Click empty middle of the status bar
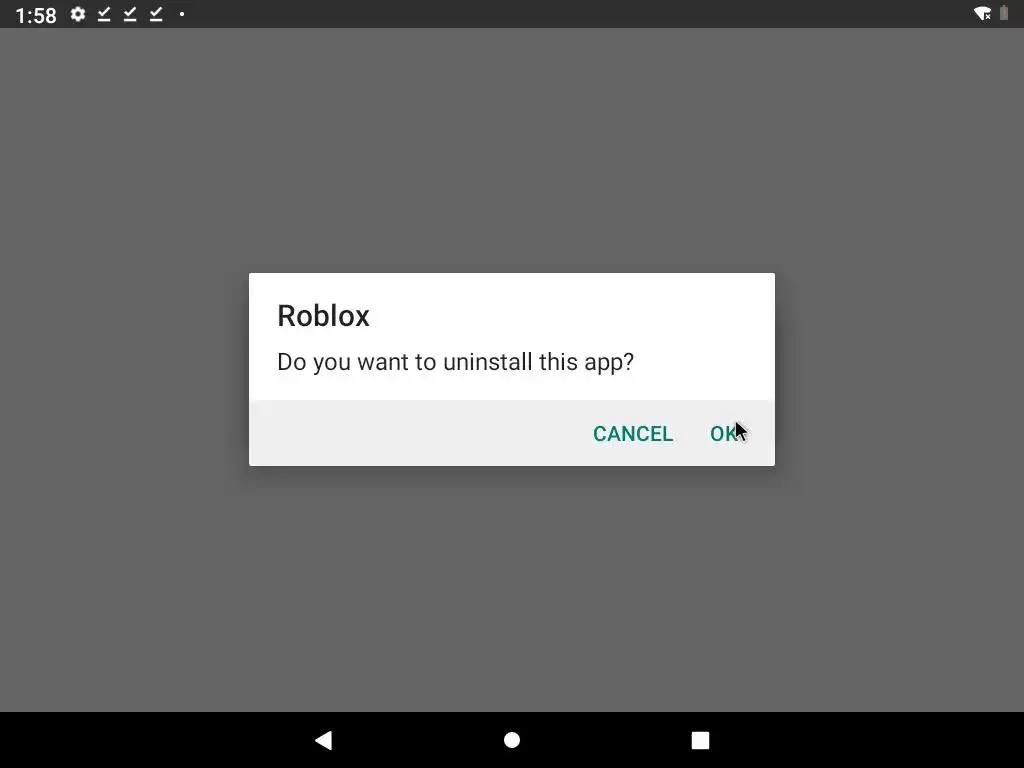The height and width of the screenshot is (768, 1024). click(575, 14)
